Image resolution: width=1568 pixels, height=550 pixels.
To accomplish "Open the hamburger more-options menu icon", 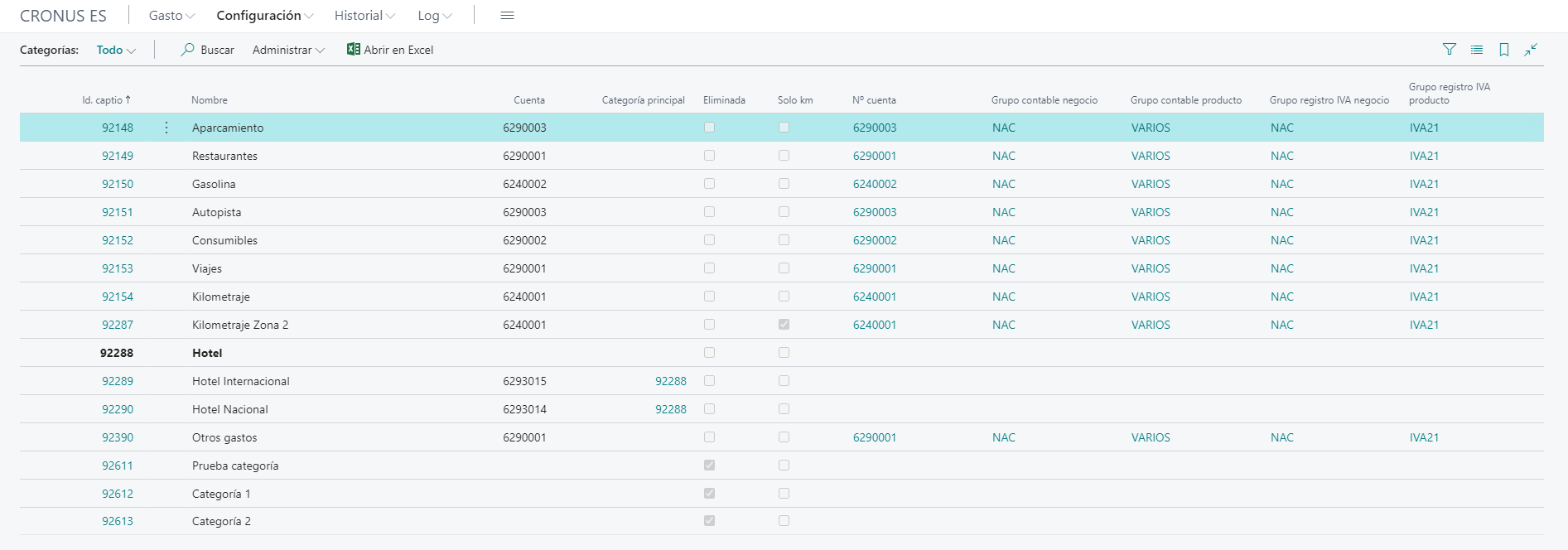I will [x=507, y=16].
